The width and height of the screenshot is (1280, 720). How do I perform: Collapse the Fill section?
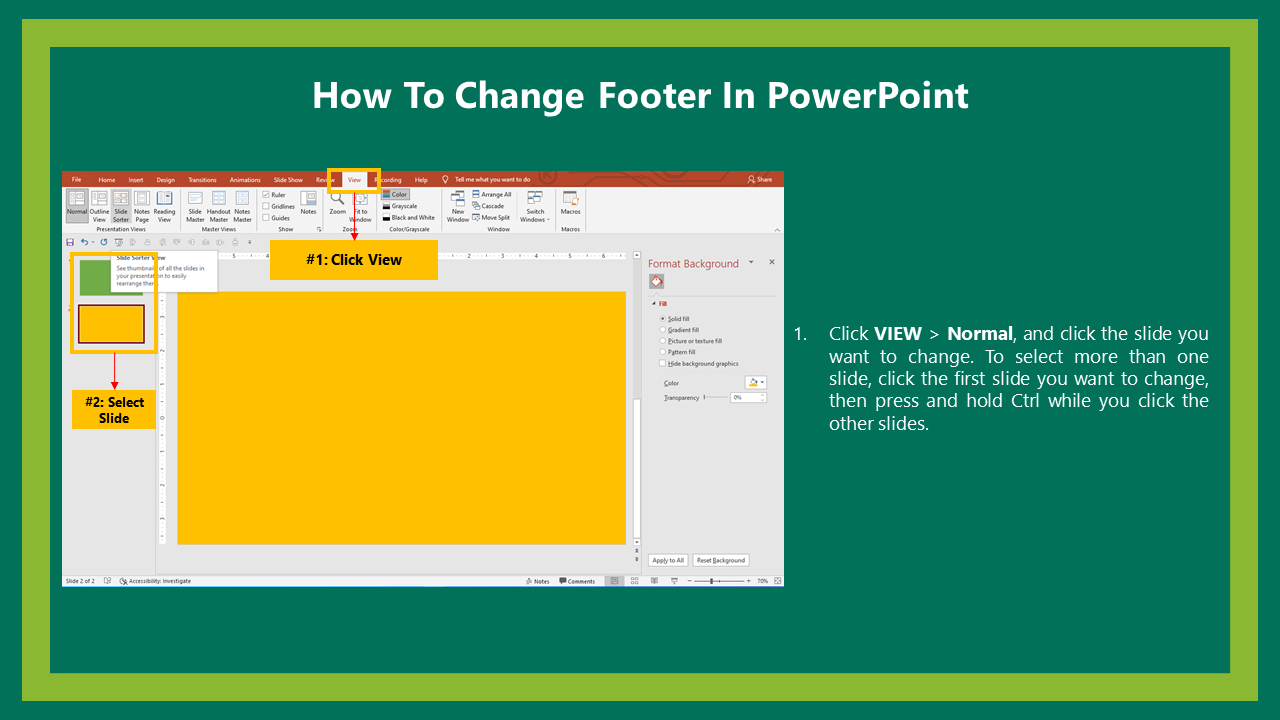(x=654, y=303)
